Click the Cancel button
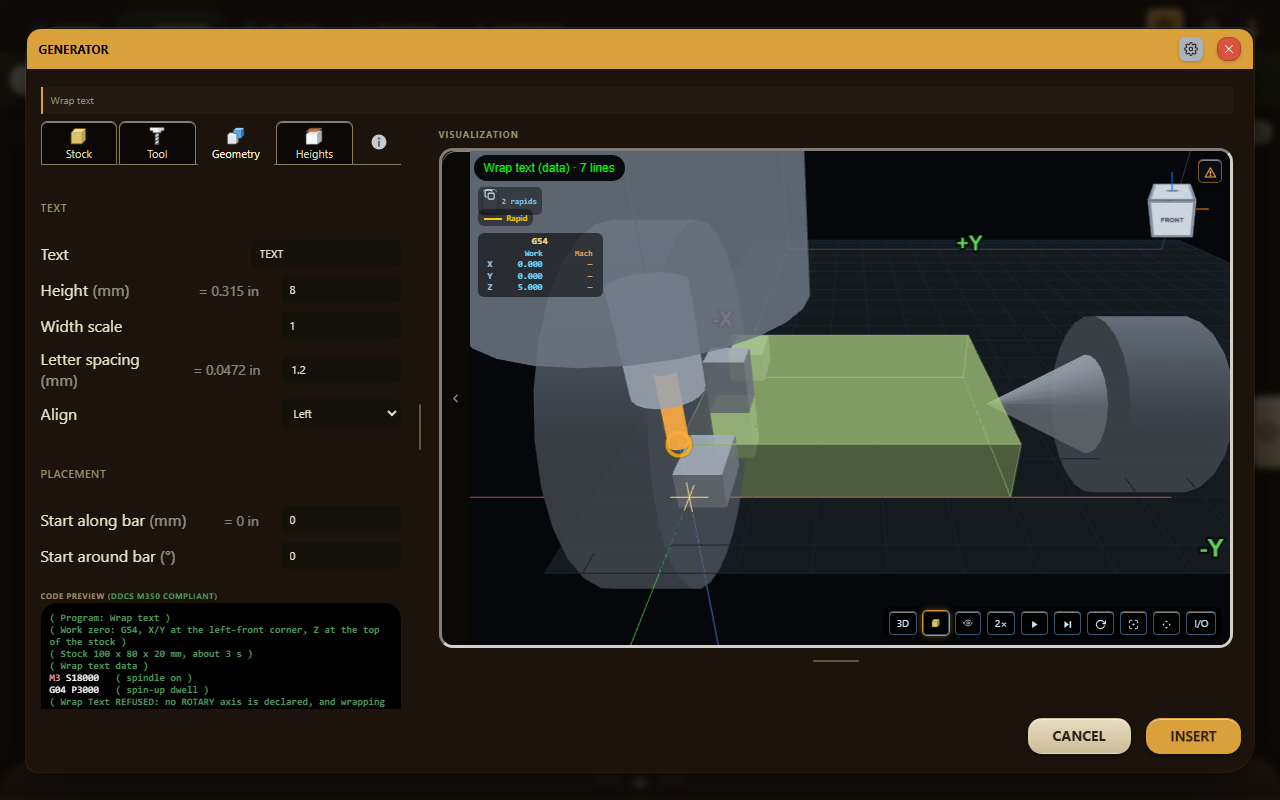Image resolution: width=1280 pixels, height=800 pixels. pos(1079,736)
